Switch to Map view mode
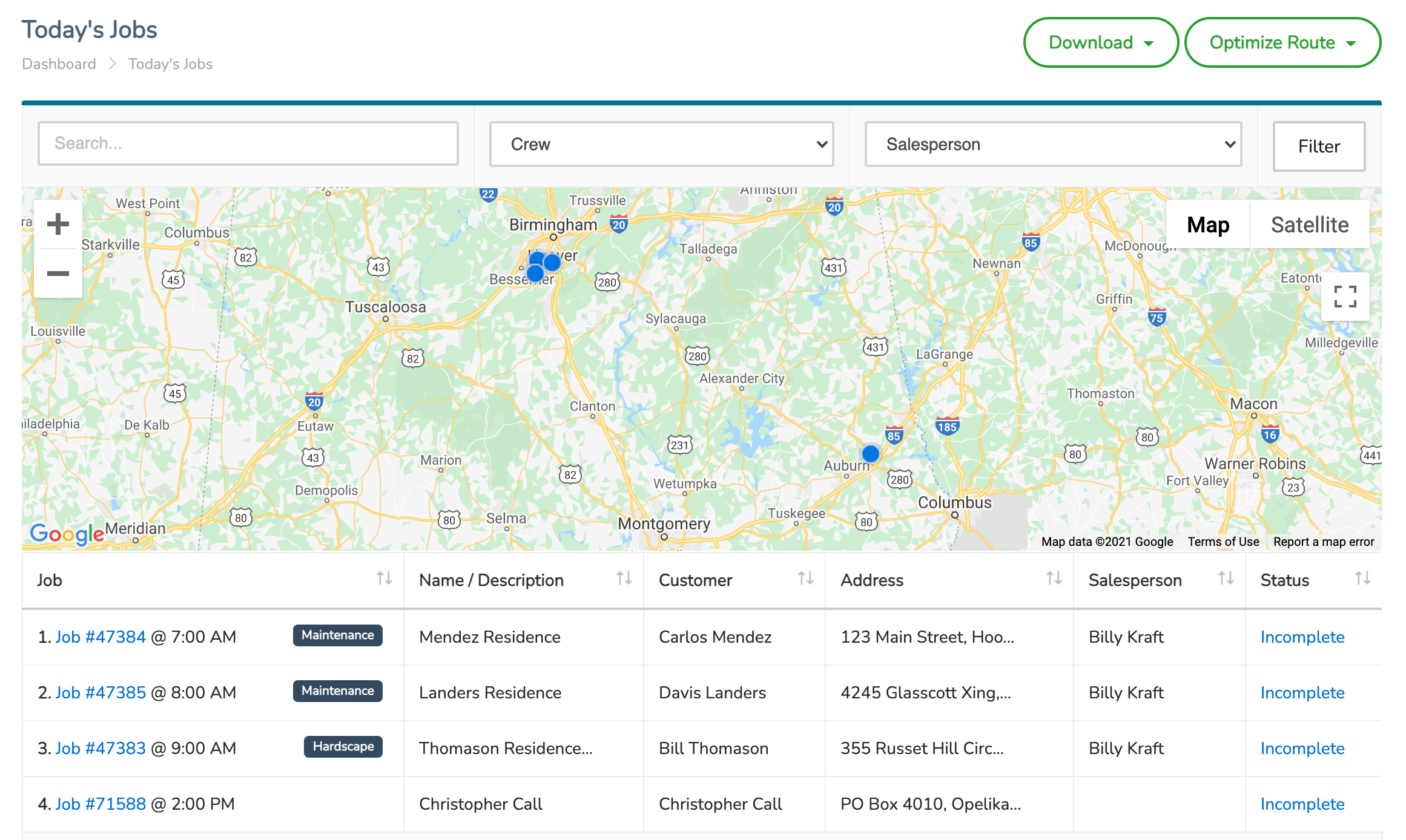 tap(1208, 225)
